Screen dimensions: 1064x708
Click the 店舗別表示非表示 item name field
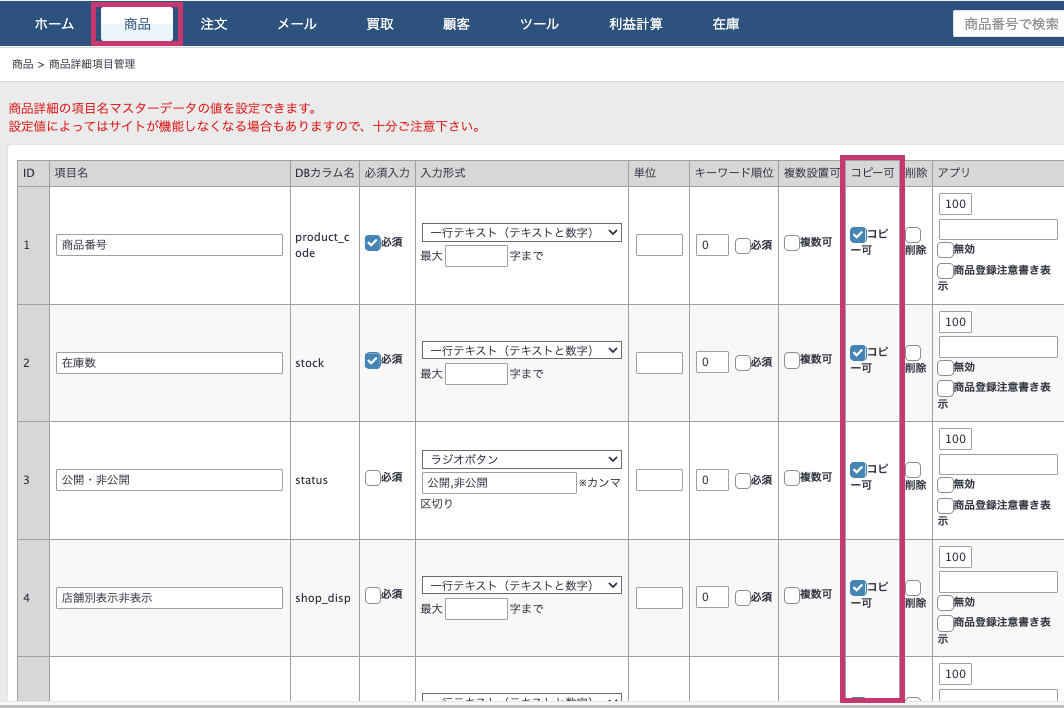(x=169, y=597)
